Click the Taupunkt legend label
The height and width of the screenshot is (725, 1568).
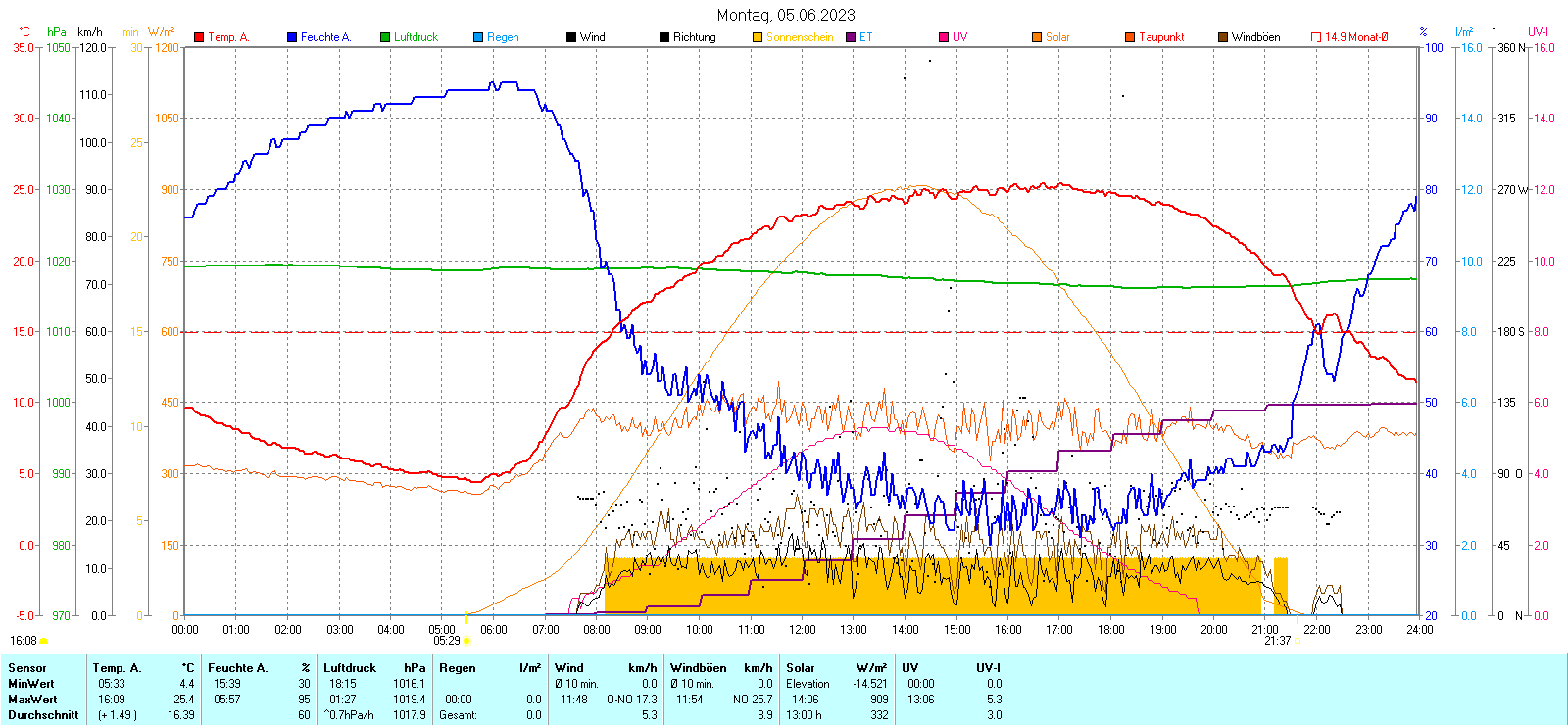coord(1161,37)
